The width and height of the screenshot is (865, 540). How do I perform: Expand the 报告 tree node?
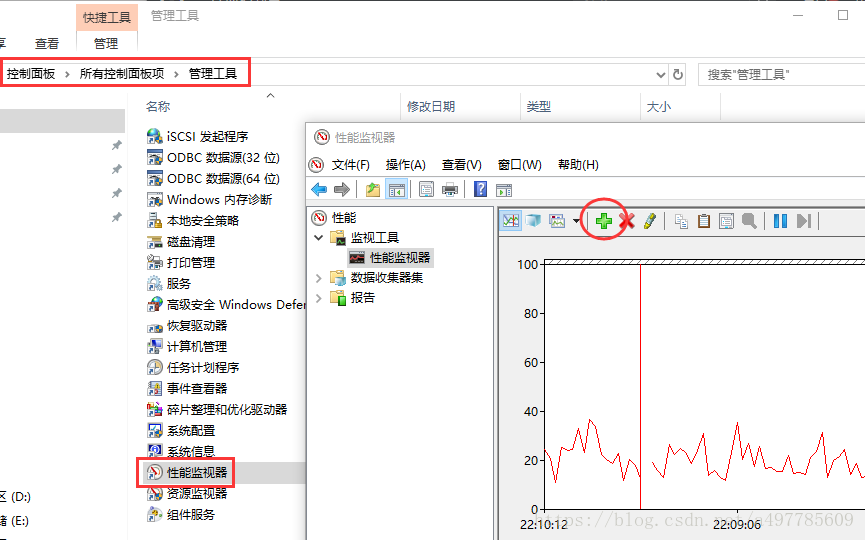(x=319, y=297)
